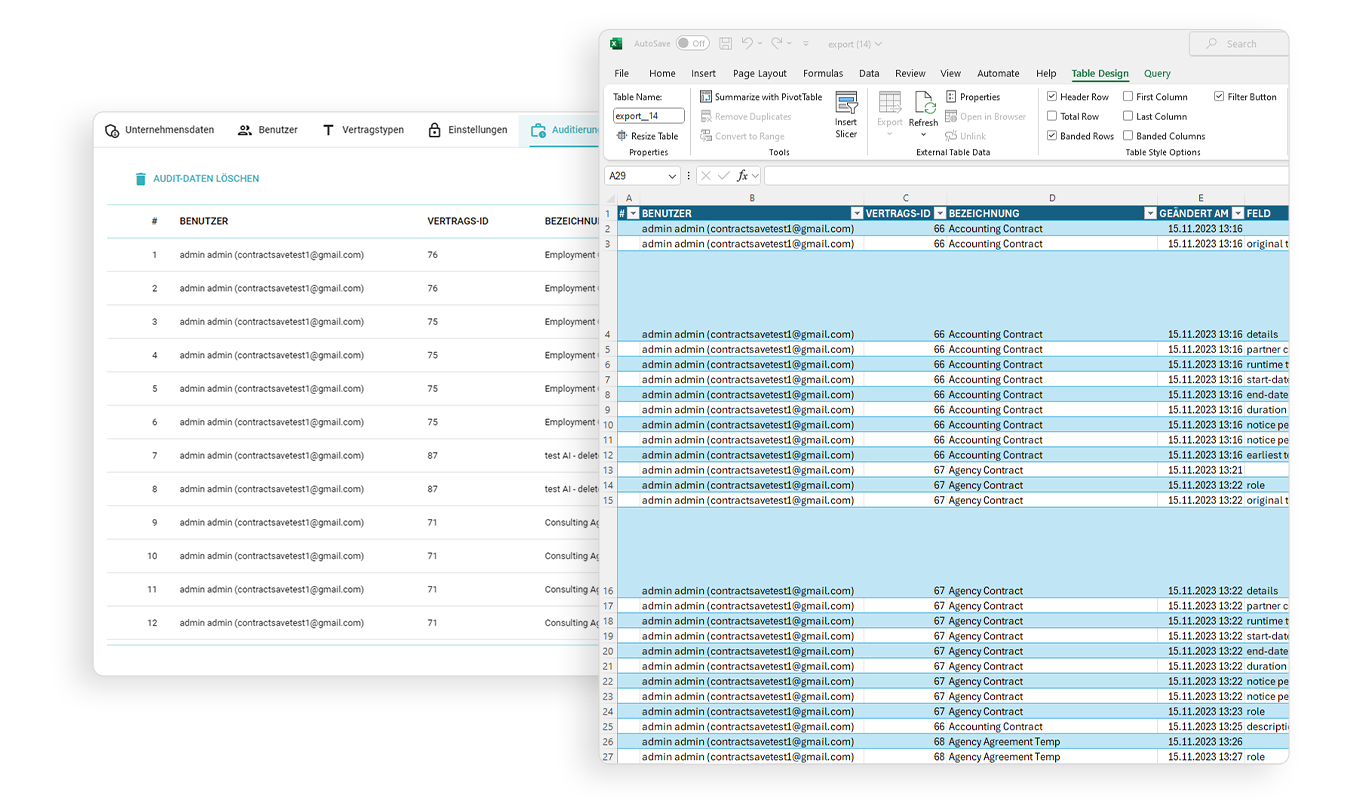Enable the Total Row checkbox

click(x=1052, y=116)
